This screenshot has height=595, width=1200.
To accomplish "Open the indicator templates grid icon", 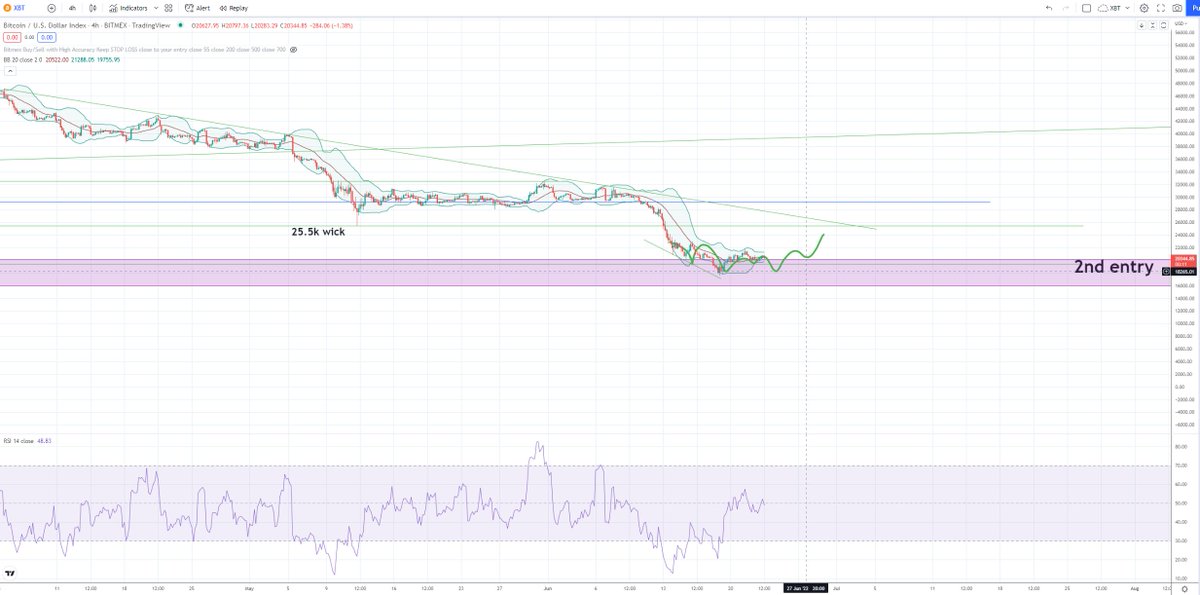I will [169, 8].
